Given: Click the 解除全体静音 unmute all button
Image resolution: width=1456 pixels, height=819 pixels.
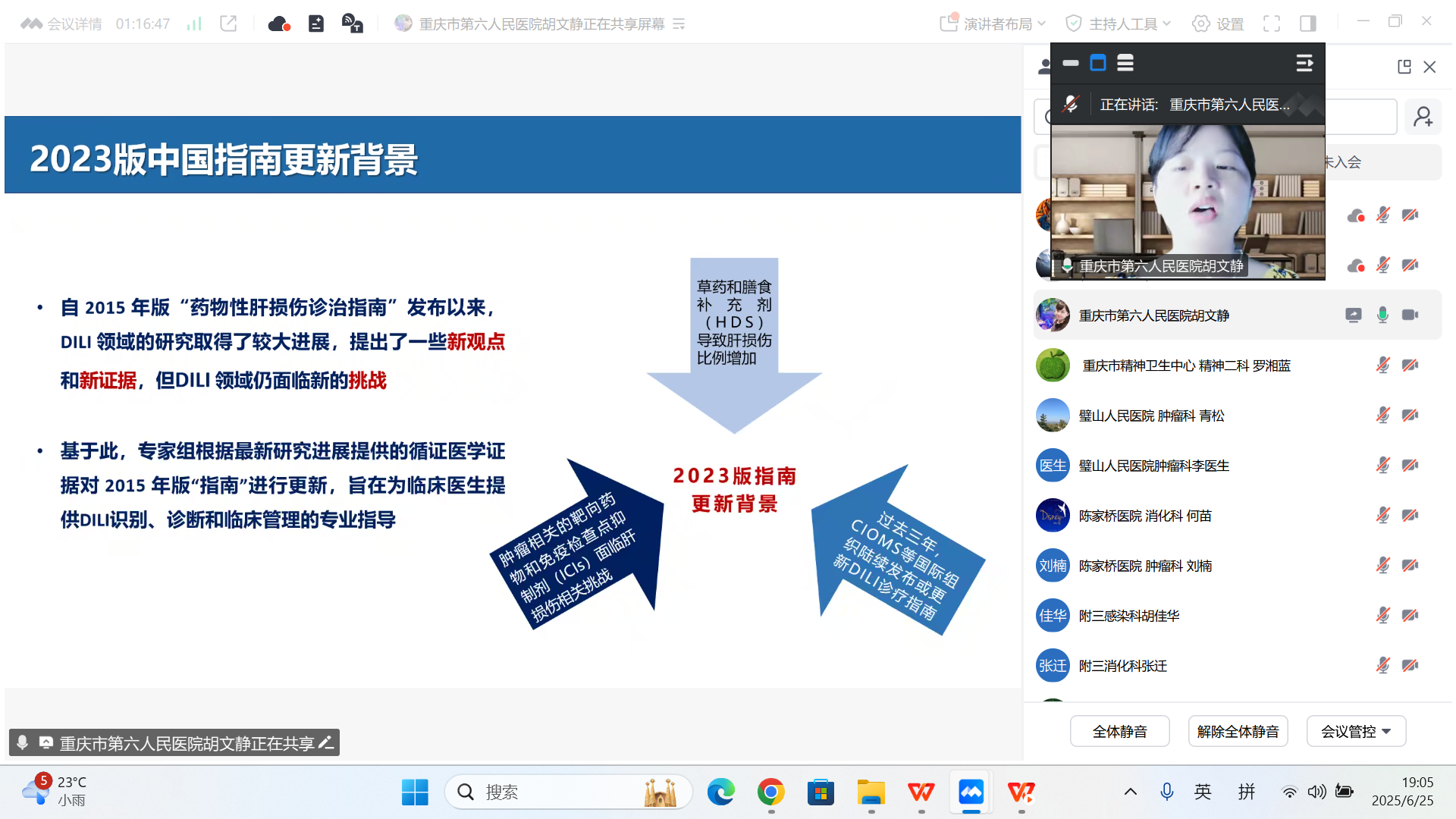Looking at the screenshot, I should [x=1238, y=731].
